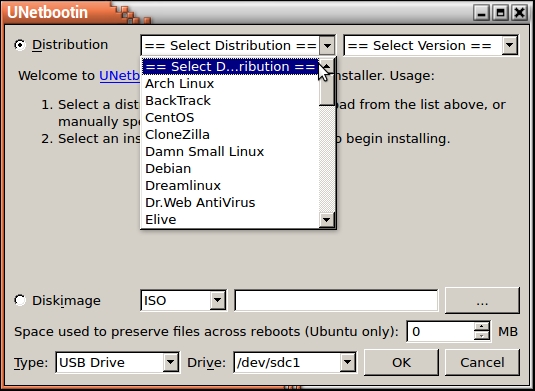This screenshot has width=535, height=391.
Task: Minimize the UNetbootin window
Action: tap(481, 13)
